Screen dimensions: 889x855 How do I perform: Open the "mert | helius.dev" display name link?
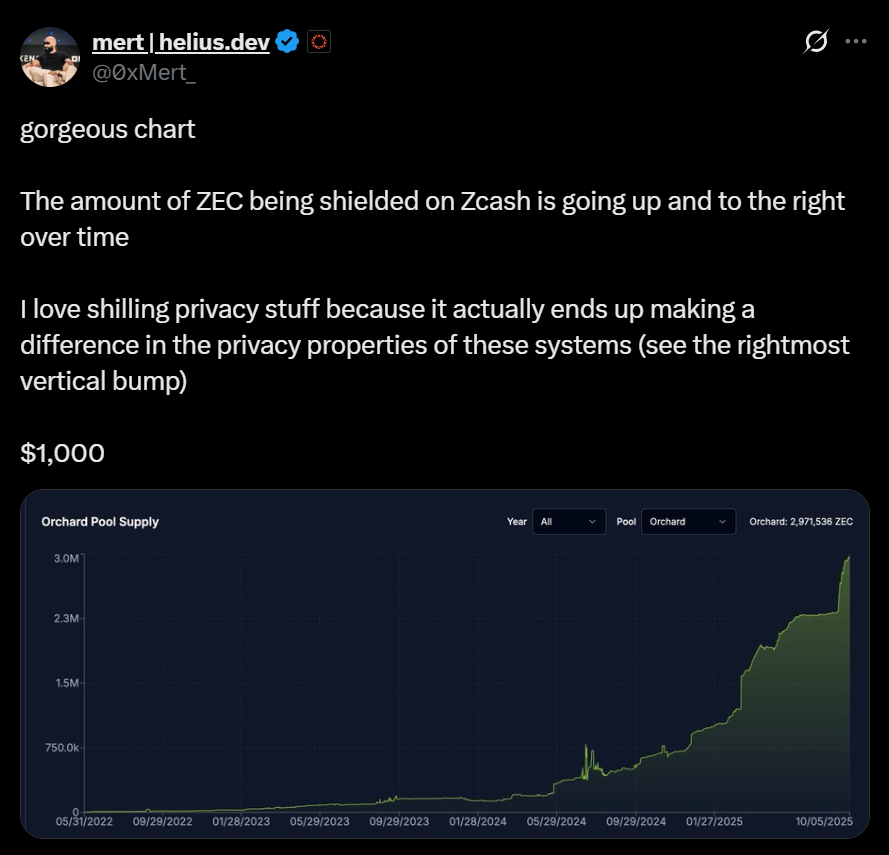[180, 42]
